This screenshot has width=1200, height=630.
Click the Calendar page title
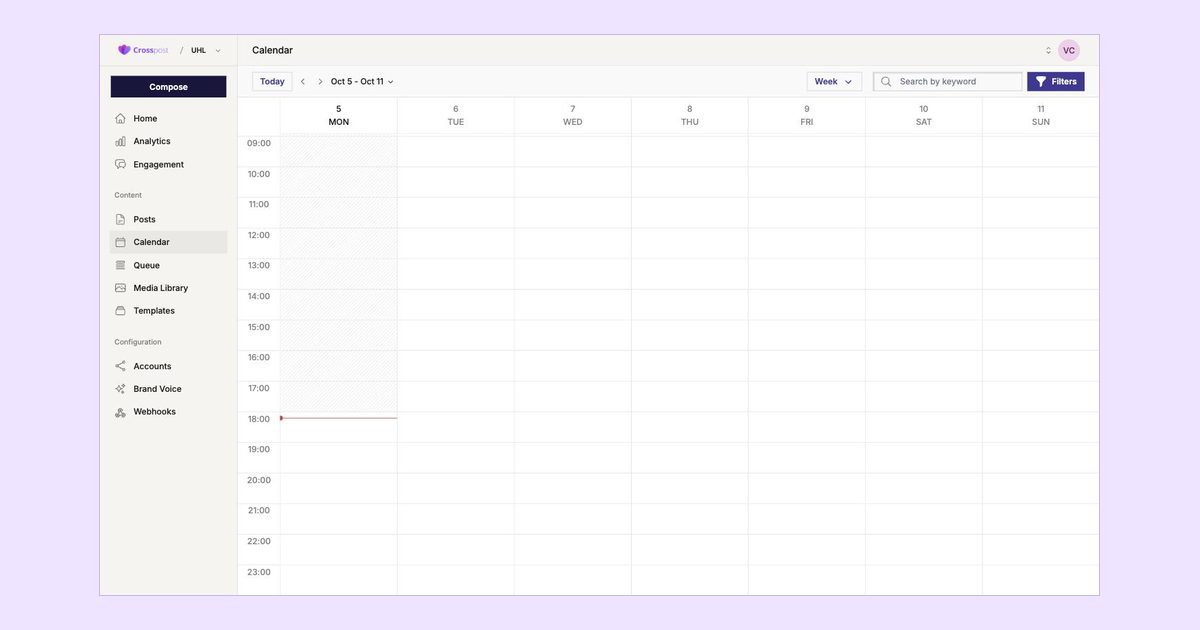[x=272, y=50]
